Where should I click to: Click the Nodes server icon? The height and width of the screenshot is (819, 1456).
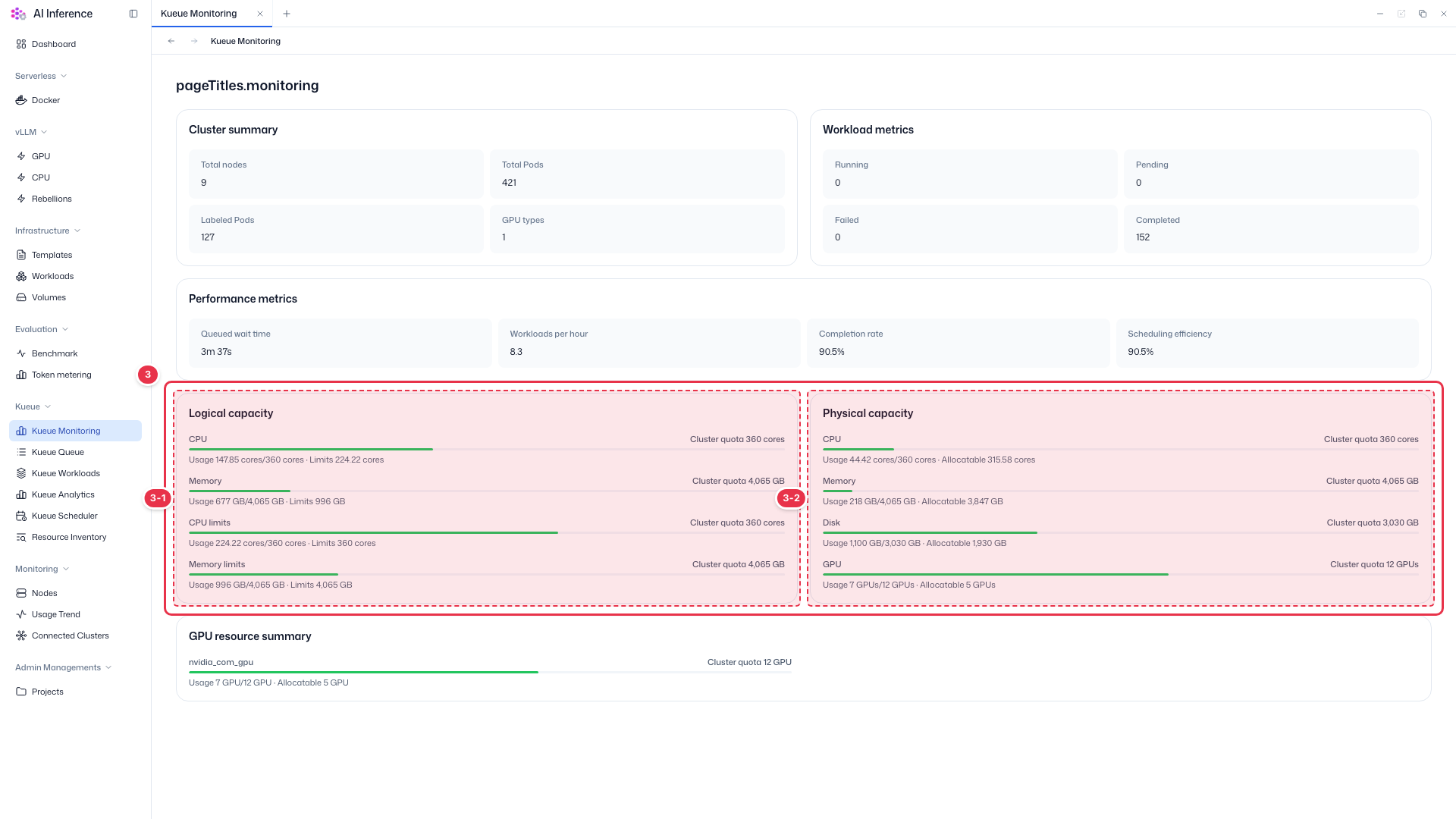(21, 593)
